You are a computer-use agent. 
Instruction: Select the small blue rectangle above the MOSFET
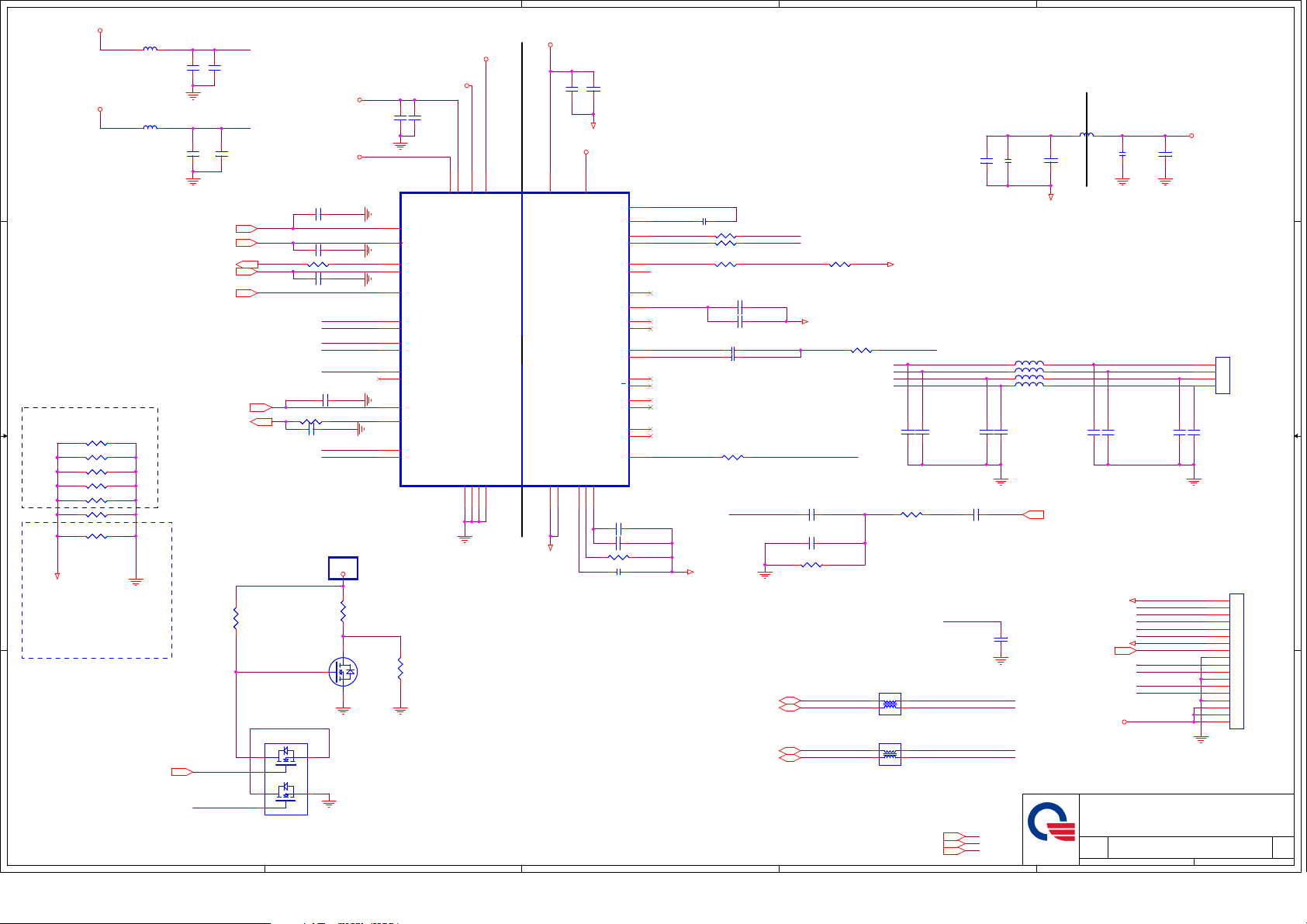[x=343, y=568]
